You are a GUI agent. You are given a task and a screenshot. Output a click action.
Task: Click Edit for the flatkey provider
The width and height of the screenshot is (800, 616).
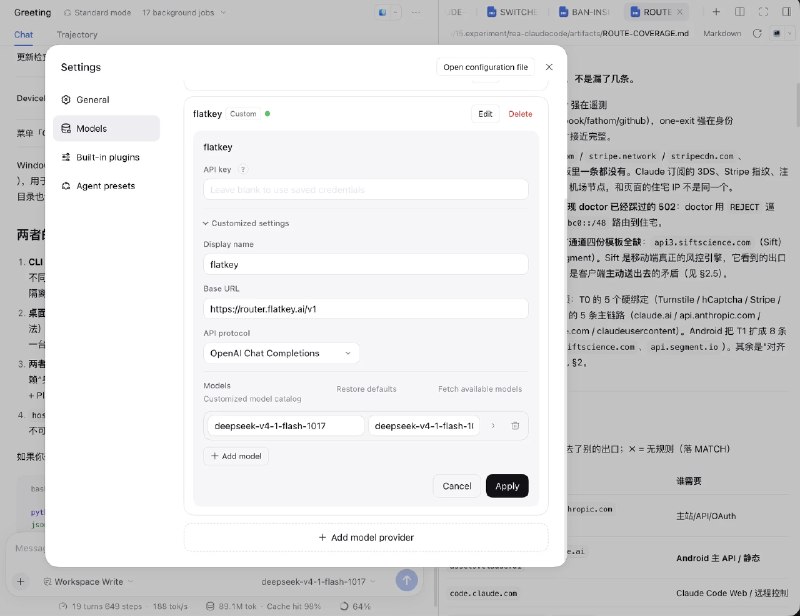click(x=485, y=114)
